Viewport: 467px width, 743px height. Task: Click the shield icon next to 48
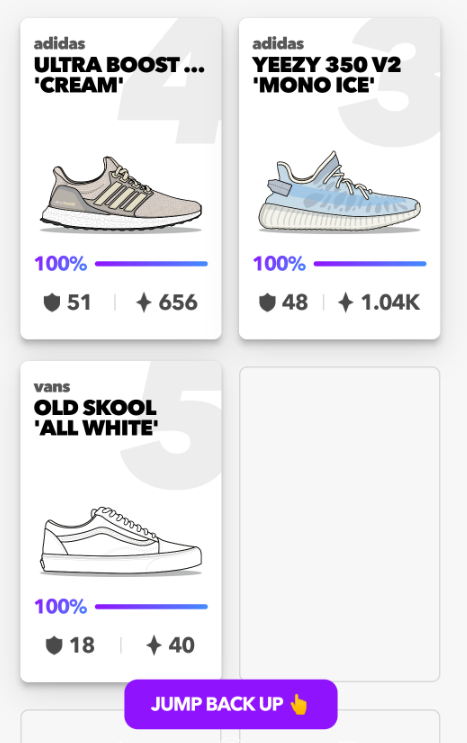click(x=267, y=302)
